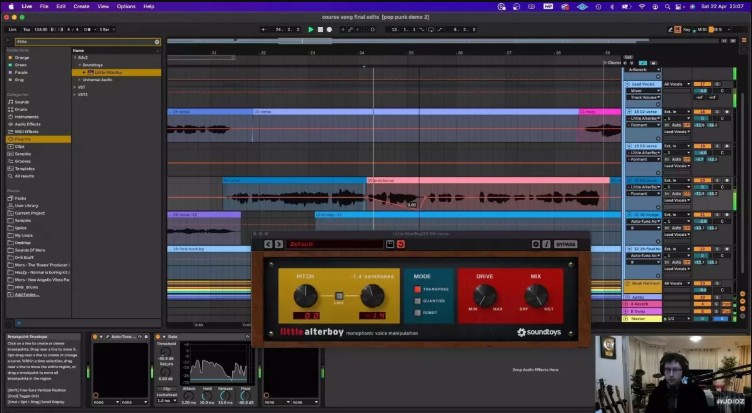
Task: Open Spotlight search in macOS menu bar
Action: pos(667,7)
